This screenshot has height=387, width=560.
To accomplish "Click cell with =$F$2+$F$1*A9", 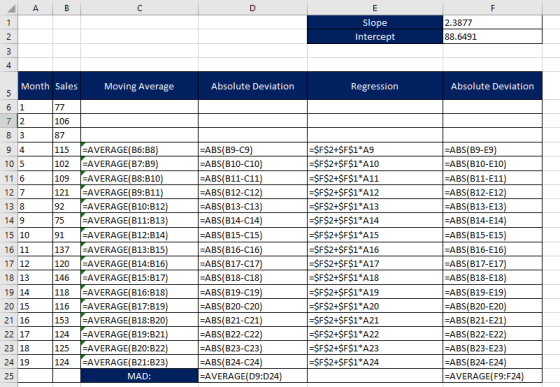I will pos(375,150).
